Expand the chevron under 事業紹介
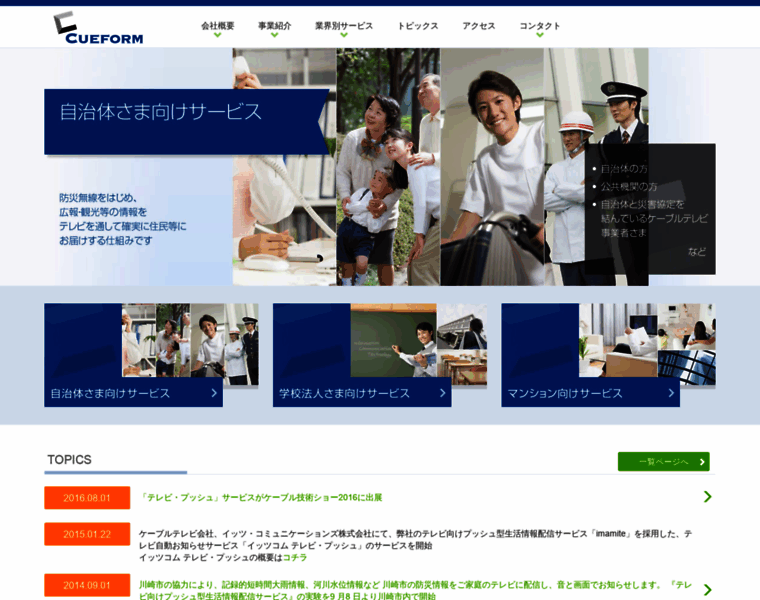Screen dimensions: 760x600 pyautogui.click(x=274, y=35)
